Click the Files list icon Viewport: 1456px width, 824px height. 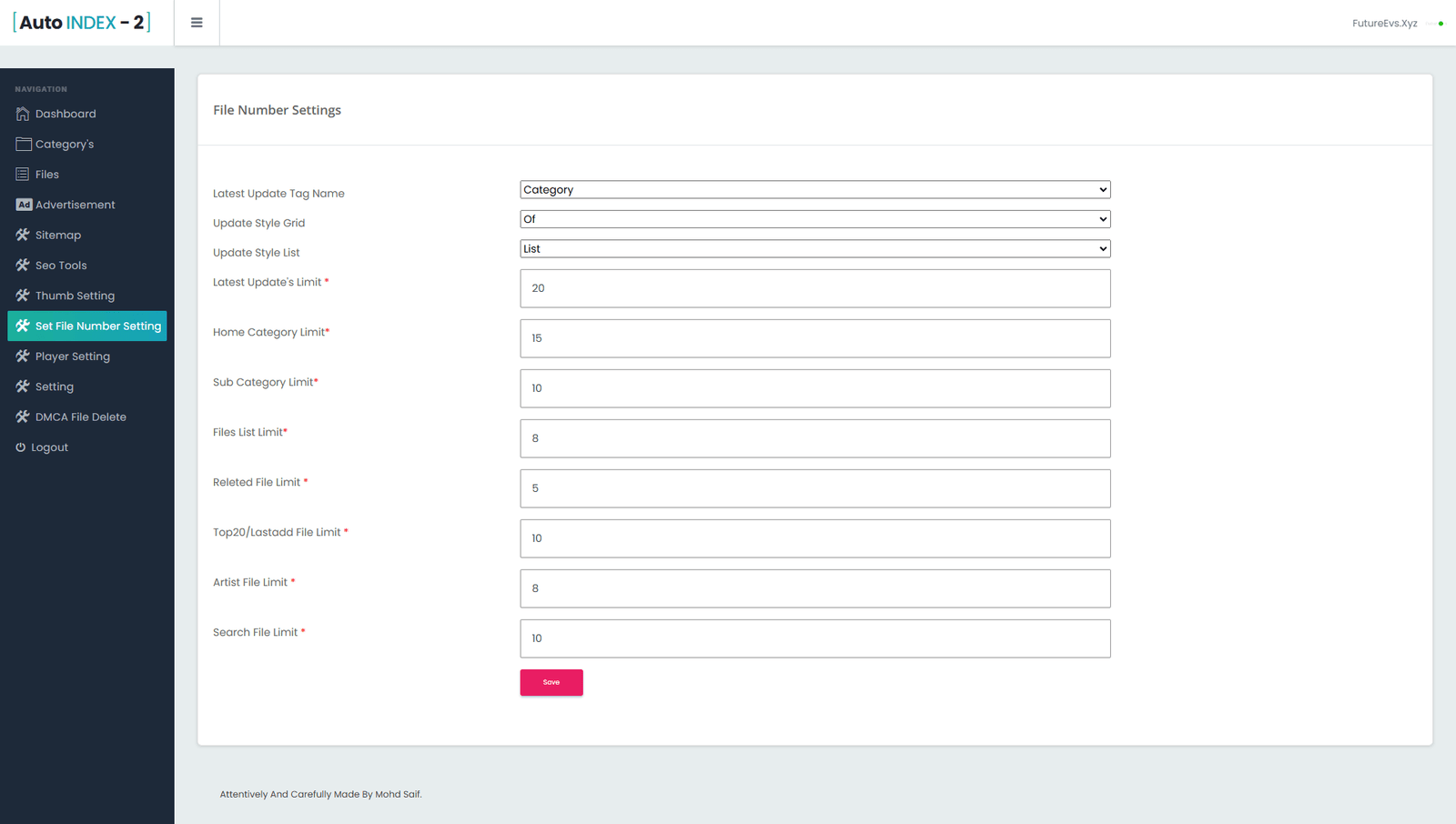click(23, 175)
